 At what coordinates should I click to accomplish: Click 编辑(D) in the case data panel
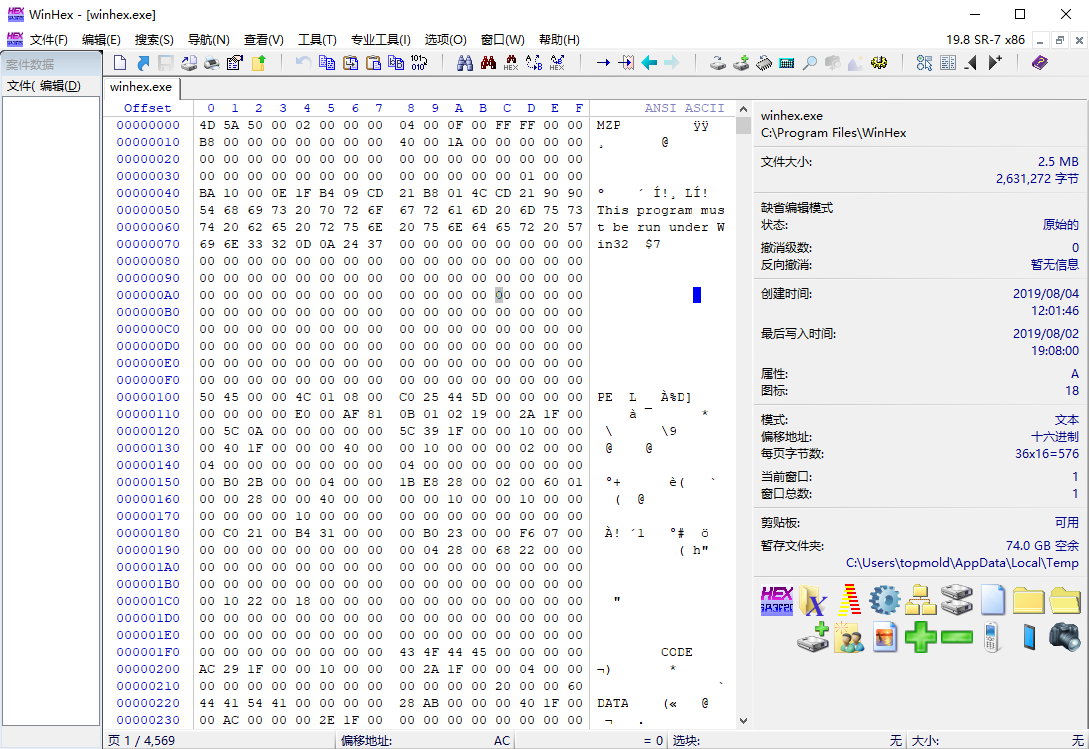coord(60,86)
